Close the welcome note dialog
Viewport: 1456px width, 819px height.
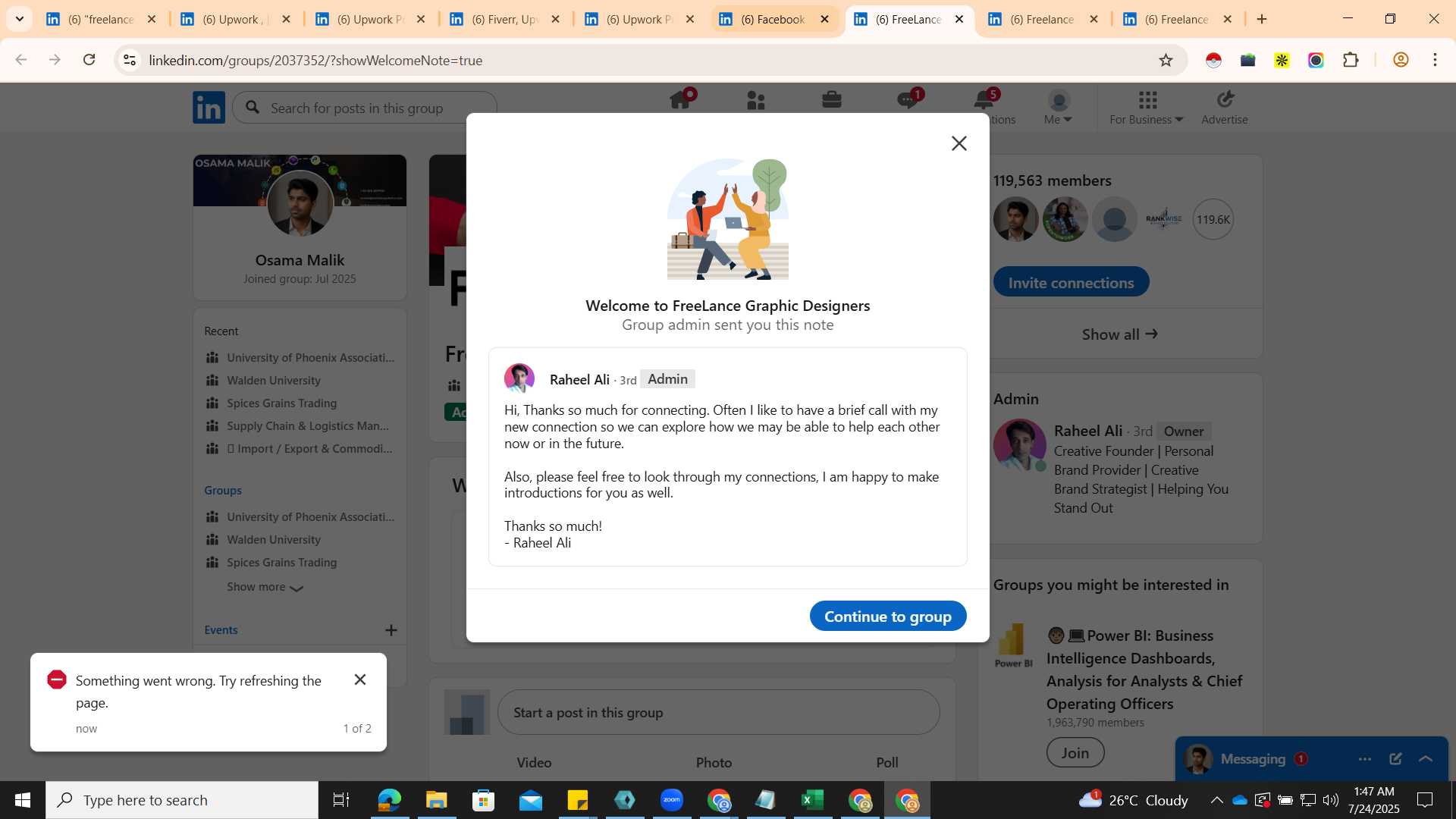[x=959, y=143]
